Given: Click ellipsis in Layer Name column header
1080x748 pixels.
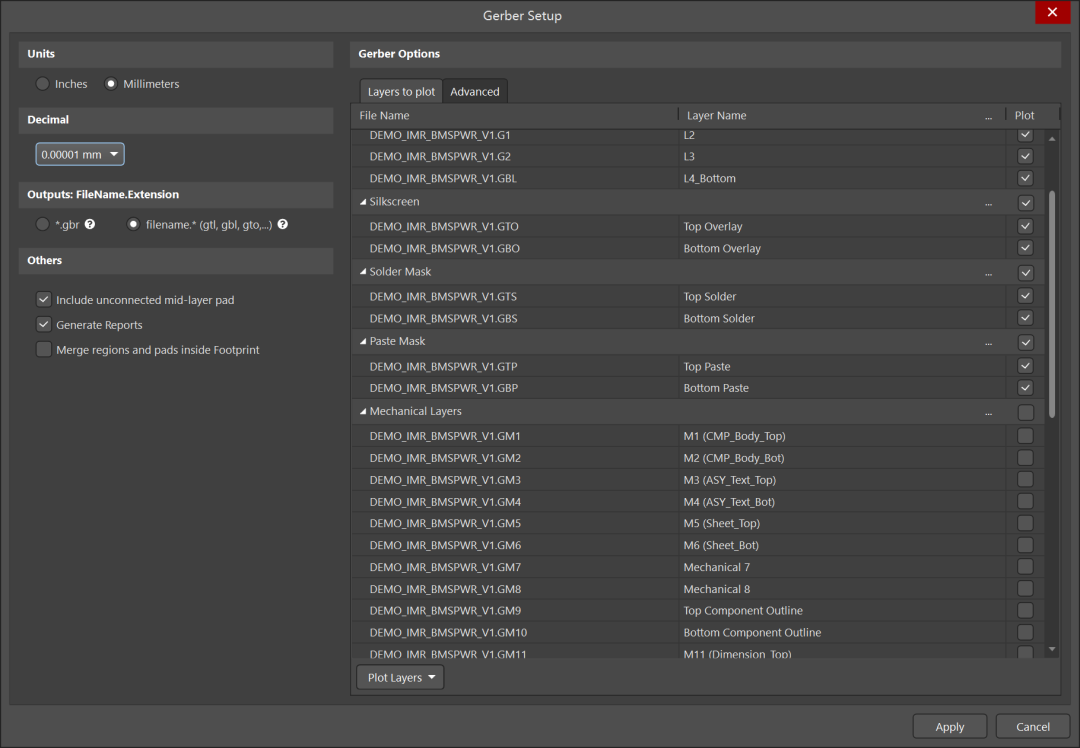Looking at the screenshot, I should click(988, 116).
